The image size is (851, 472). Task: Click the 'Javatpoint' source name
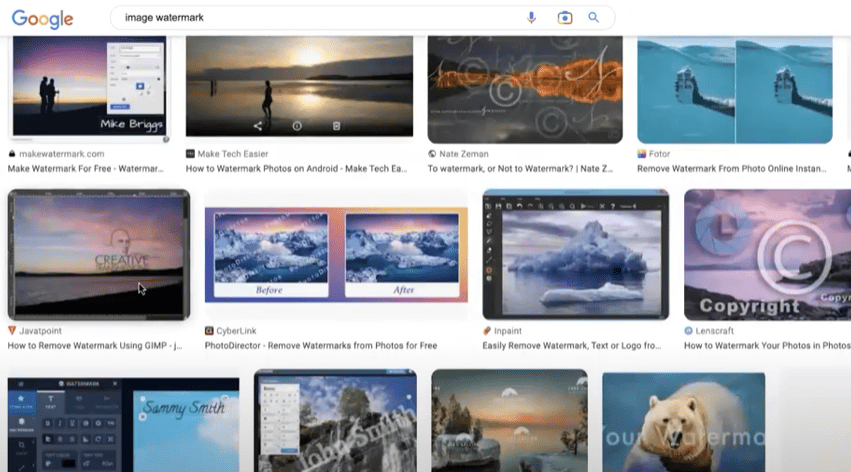point(41,330)
